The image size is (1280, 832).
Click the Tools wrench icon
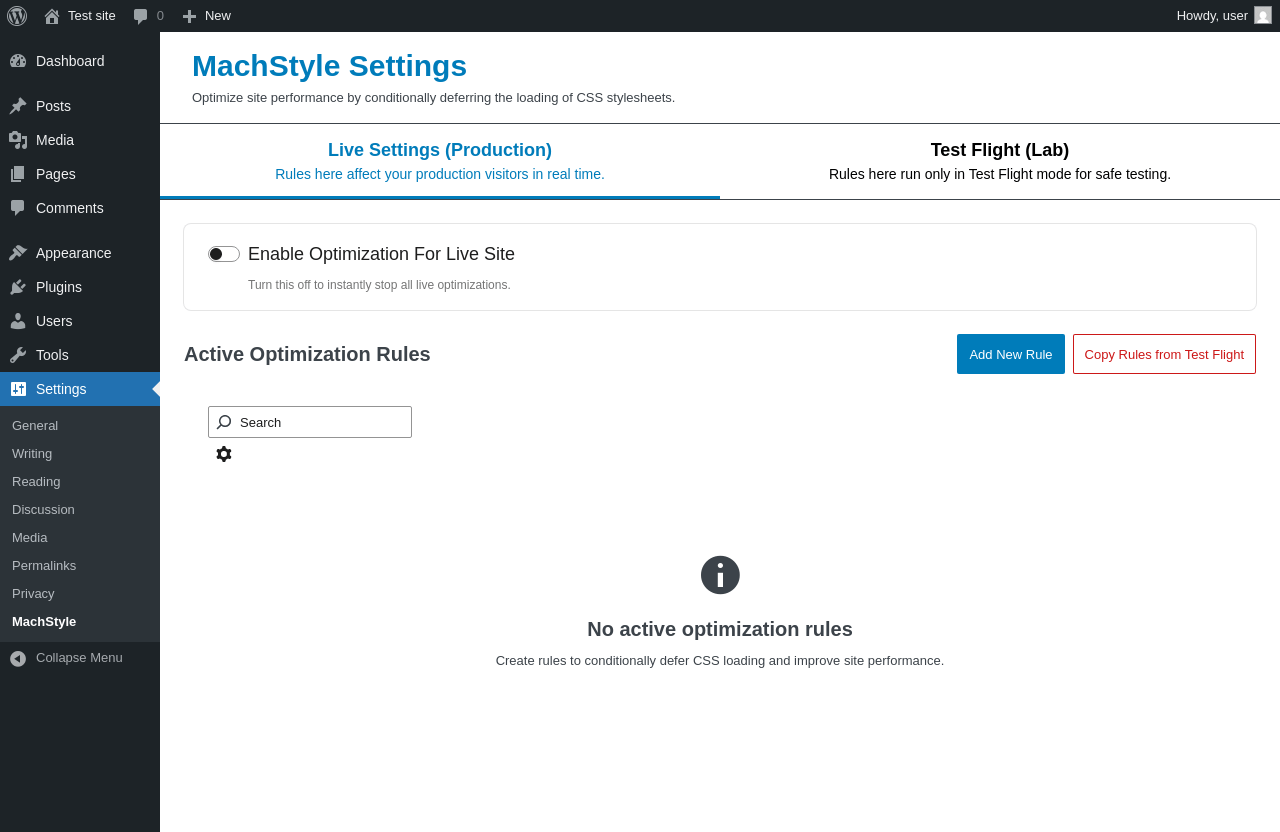coord(18,355)
